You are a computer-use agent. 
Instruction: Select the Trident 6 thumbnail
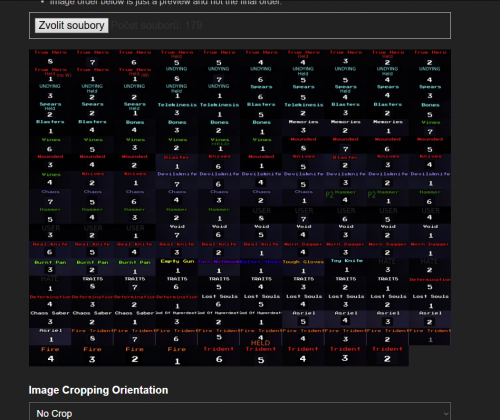coord(219,356)
